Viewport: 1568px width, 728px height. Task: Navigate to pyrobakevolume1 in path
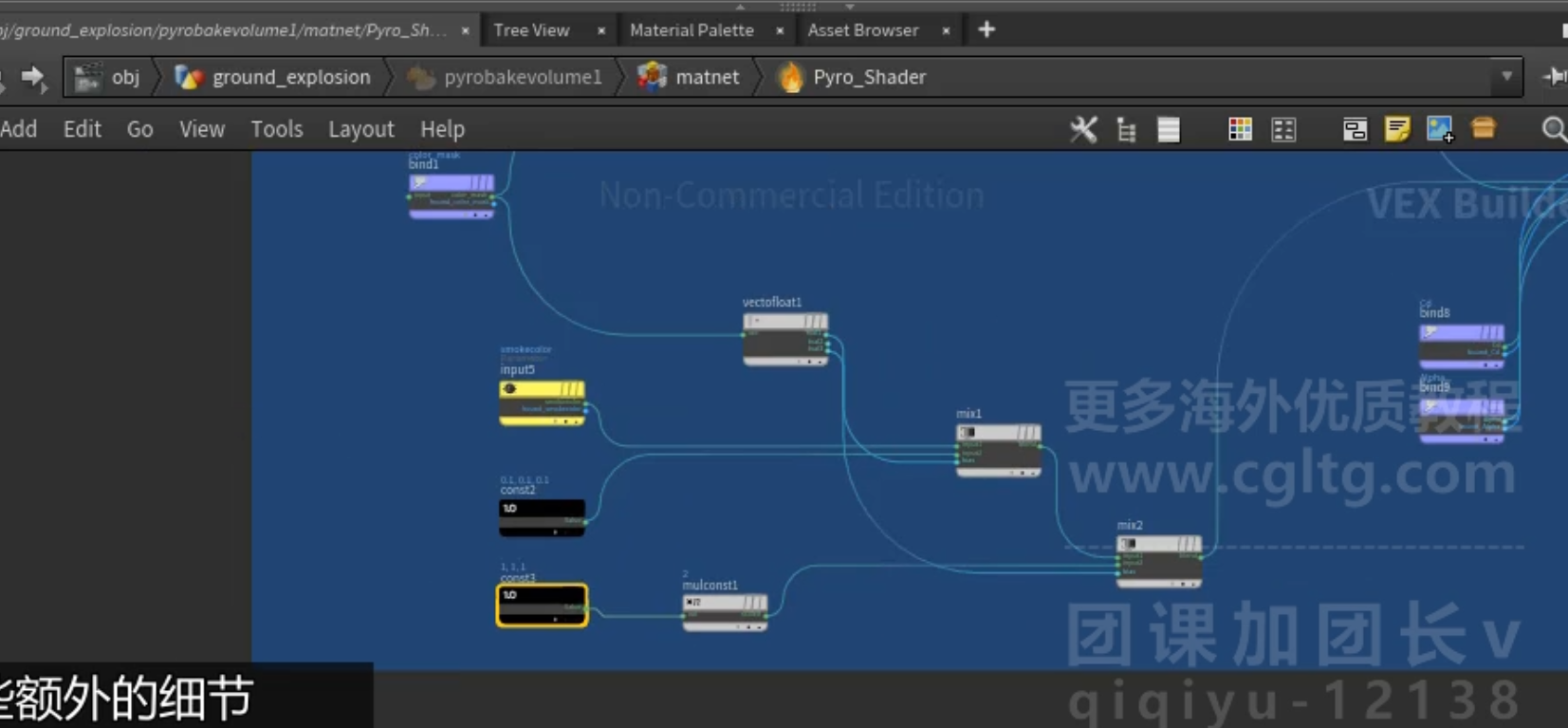tap(523, 77)
